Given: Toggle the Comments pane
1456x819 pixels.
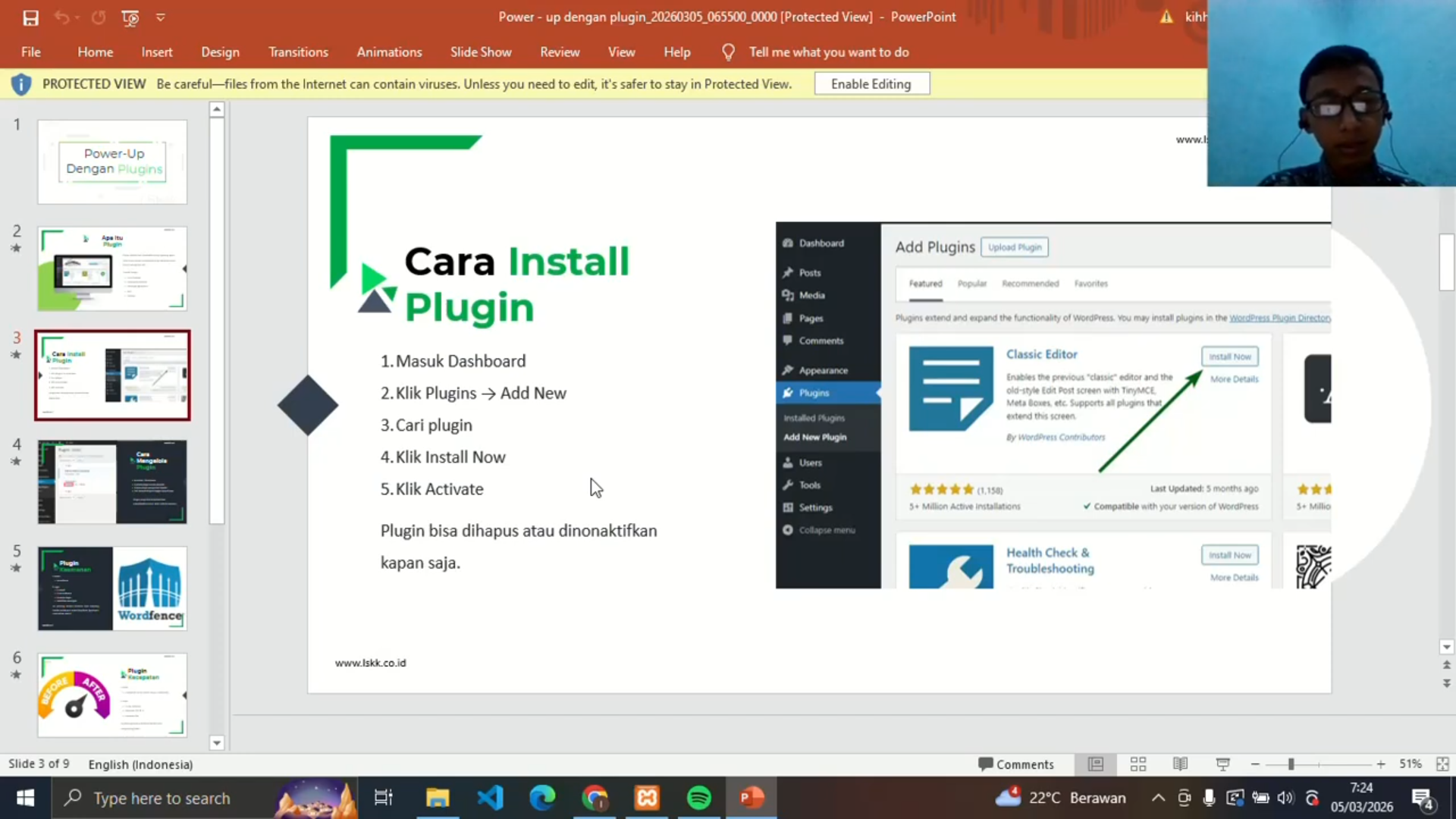Looking at the screenshot, I should [x=1016, y=764].
